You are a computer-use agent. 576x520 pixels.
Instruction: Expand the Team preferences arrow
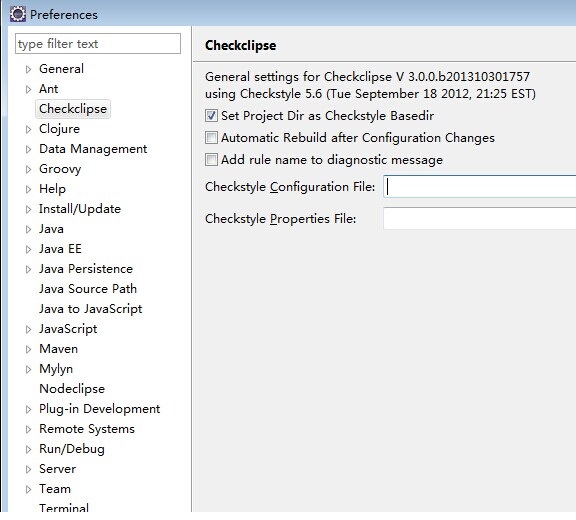coord(28,489)
